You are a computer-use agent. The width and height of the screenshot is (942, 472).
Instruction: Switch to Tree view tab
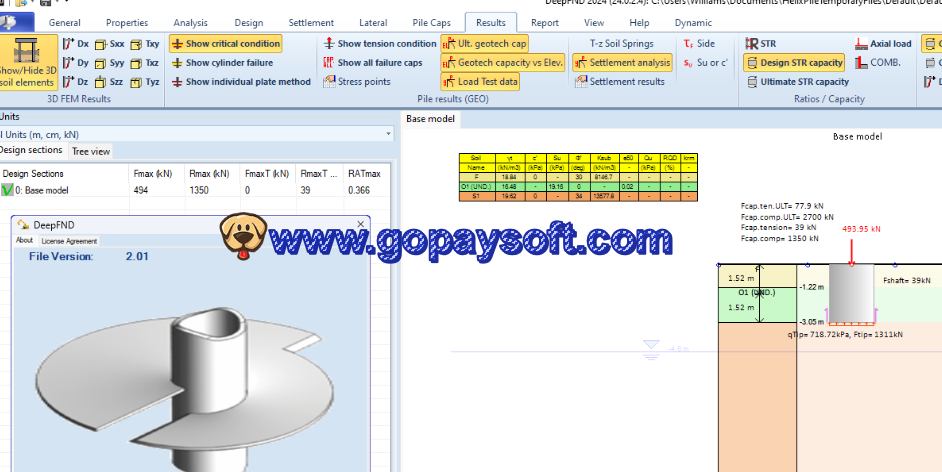click(x=91, y=151)
